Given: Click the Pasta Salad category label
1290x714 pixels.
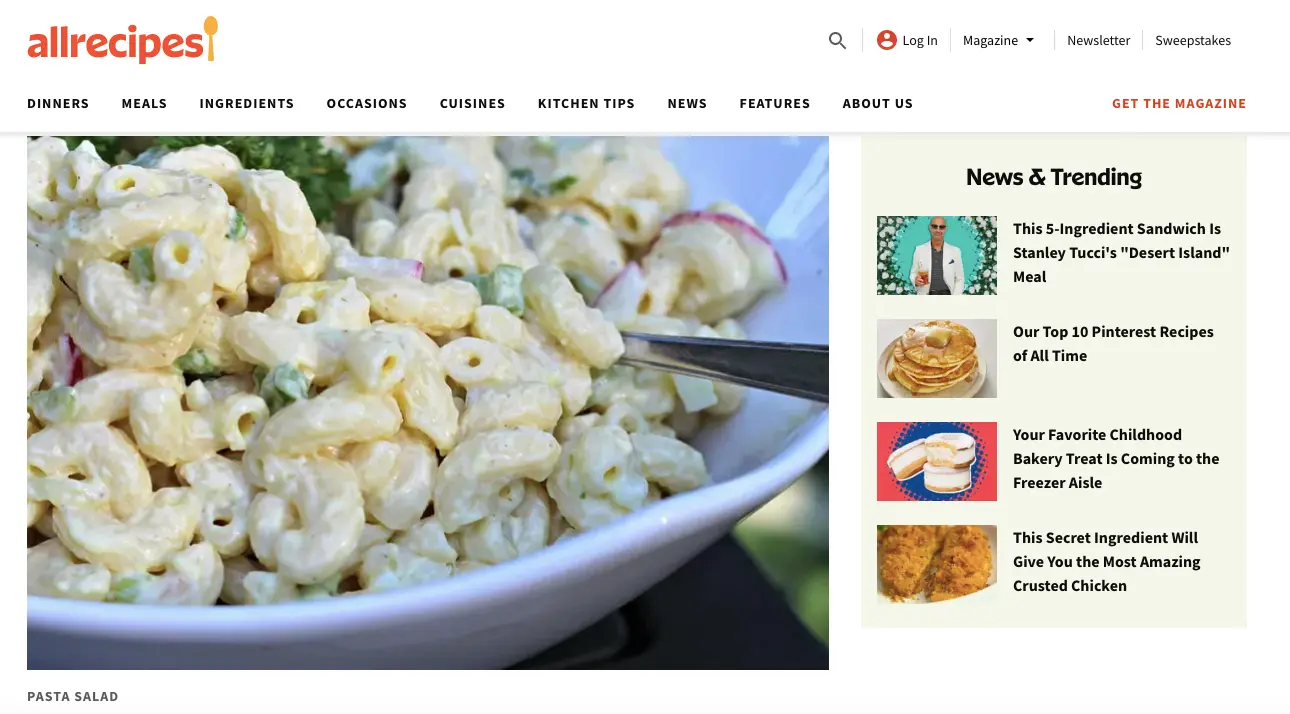Looking at the screenshot, I should click(73, 696).
